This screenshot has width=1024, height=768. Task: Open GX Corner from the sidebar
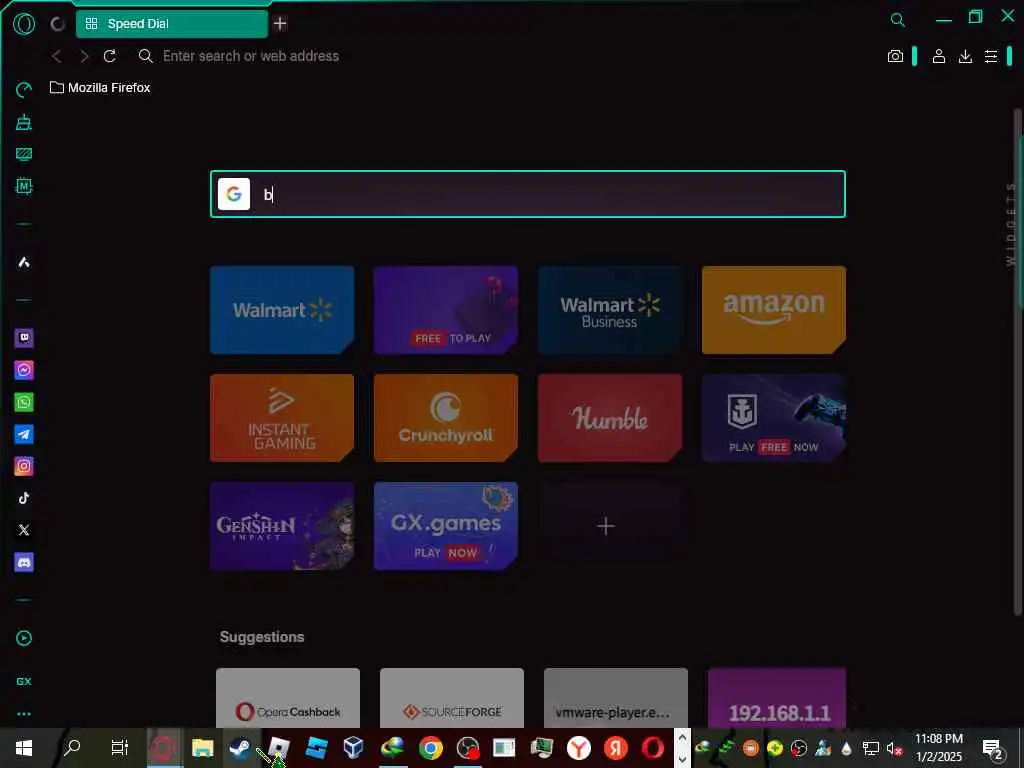(x=24, y=681)
